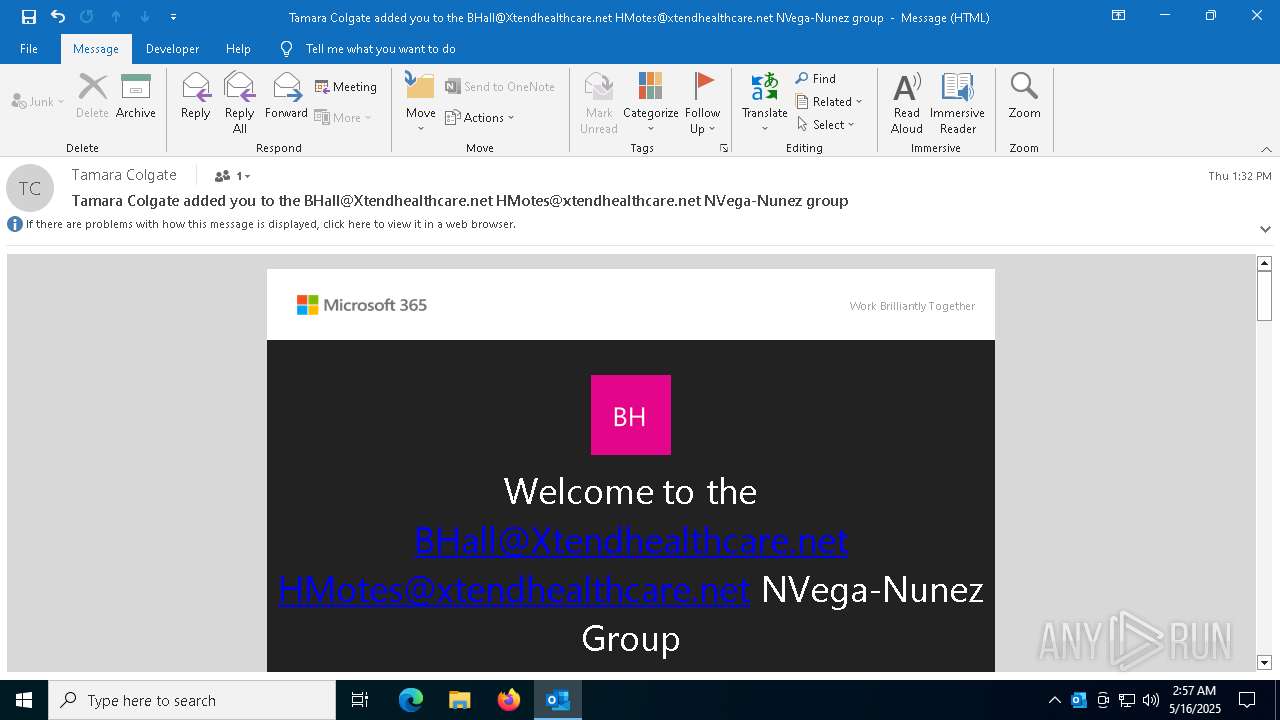Delete this message
Viewport: 1280px width, 720px height.
point(92,96)
